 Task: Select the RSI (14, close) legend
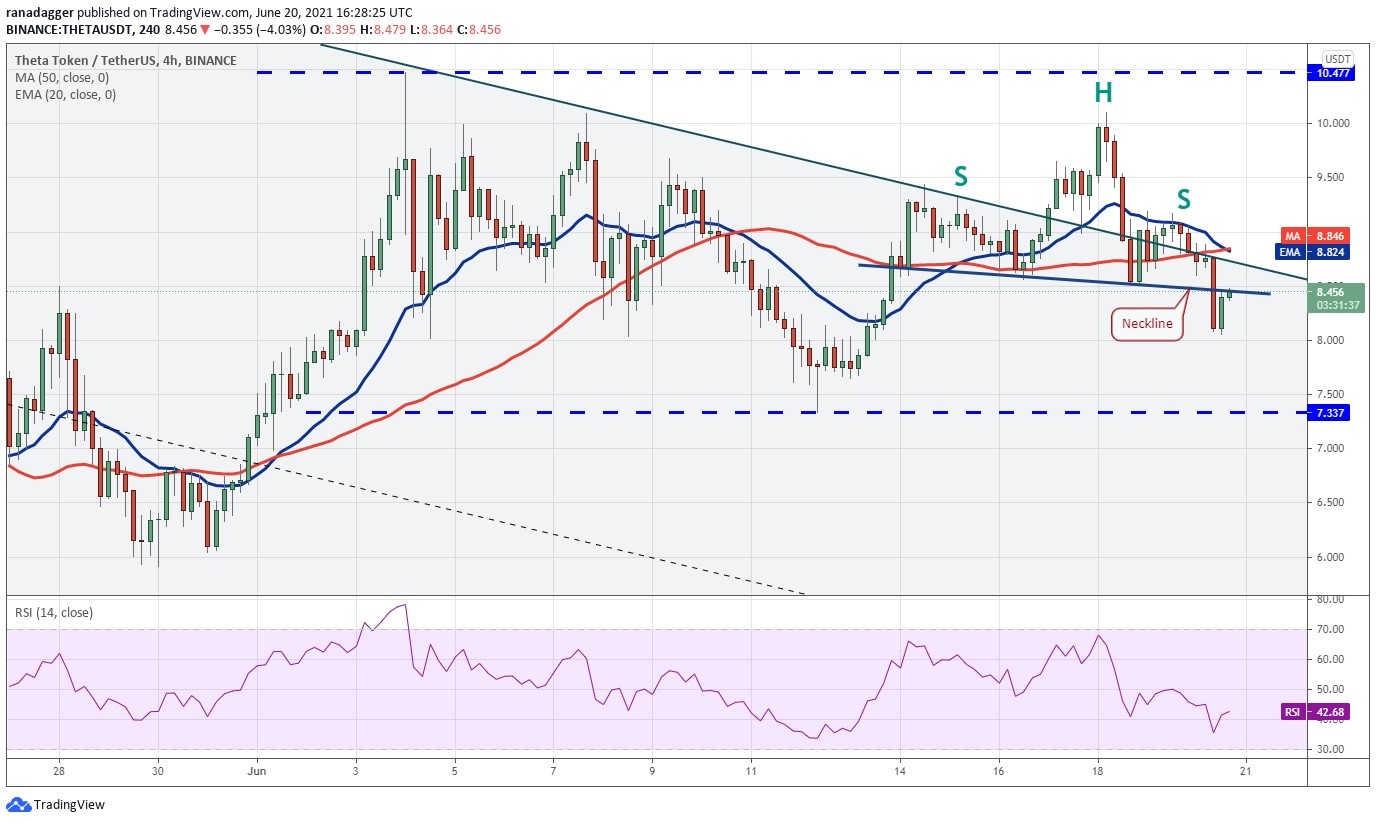coord(52,612)
